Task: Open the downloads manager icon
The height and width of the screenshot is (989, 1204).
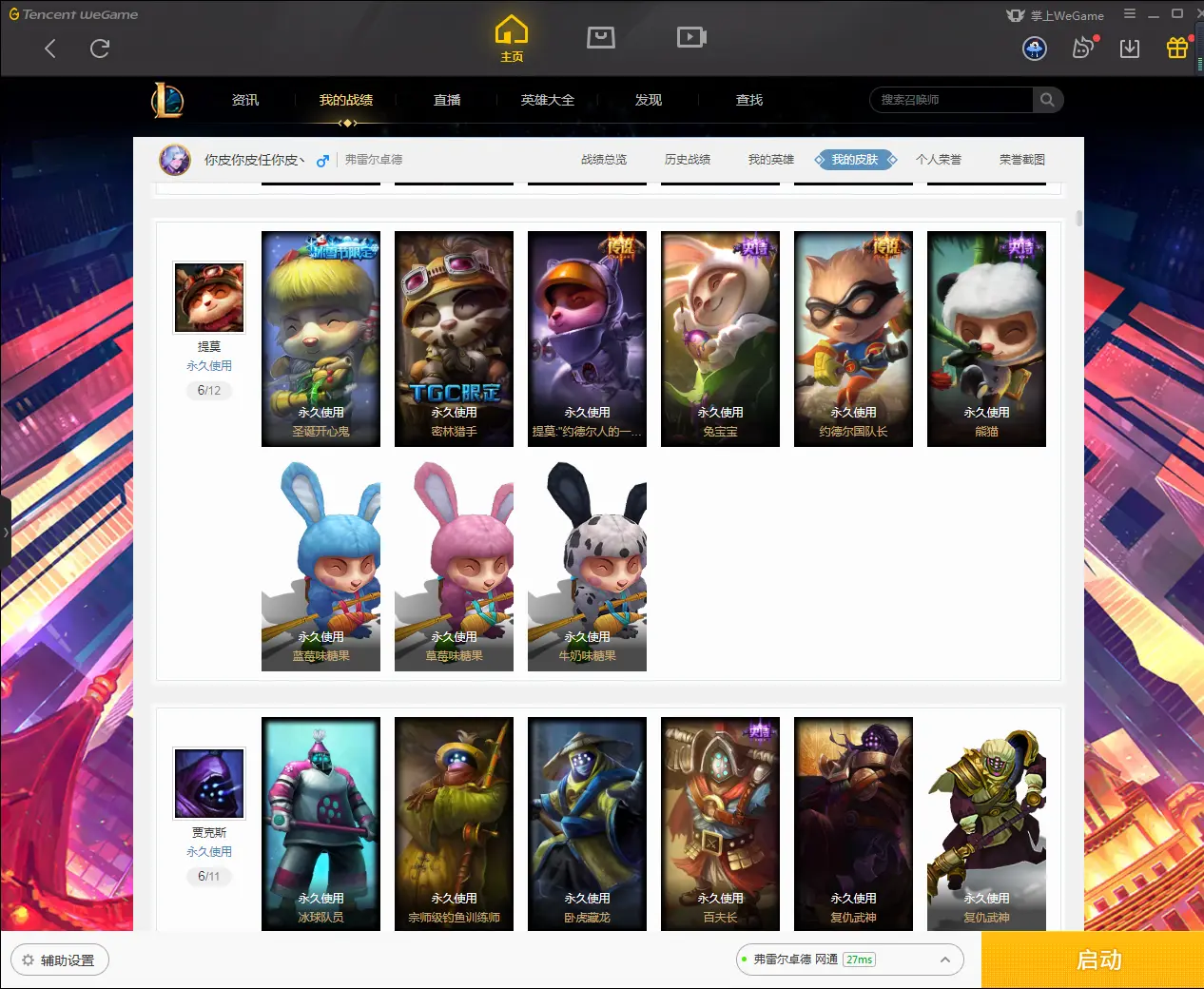Action: tap(1130, 48)
